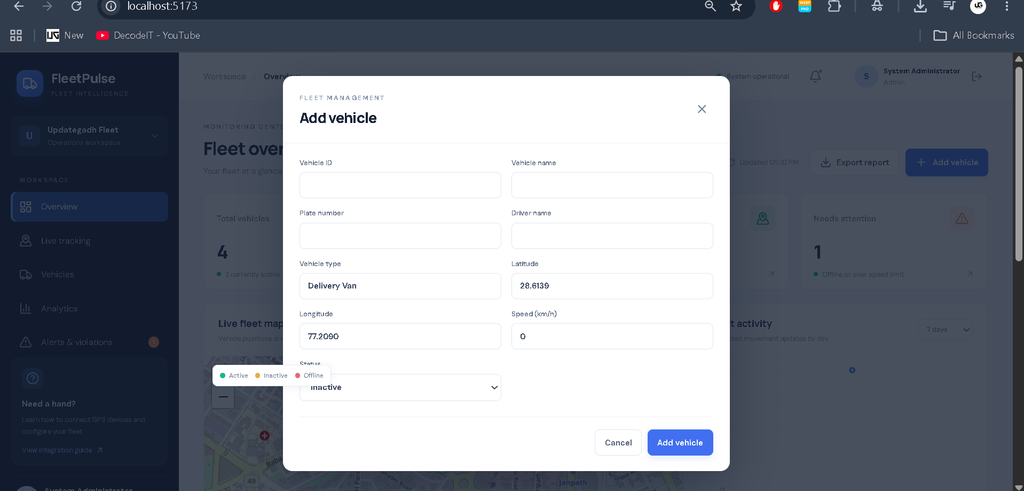Open the media controls icon
Screen dimensions: 1024x491
coord(949,6)
